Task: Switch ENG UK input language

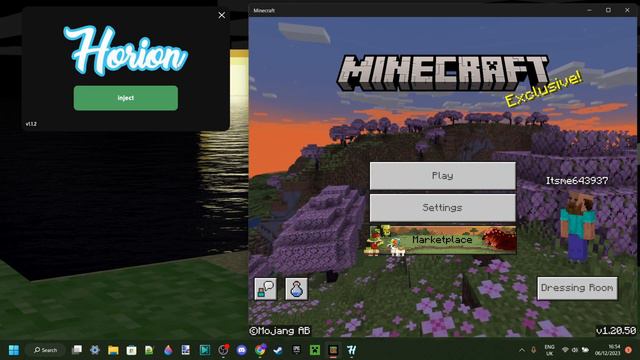Action: click(x=549, y=350)
